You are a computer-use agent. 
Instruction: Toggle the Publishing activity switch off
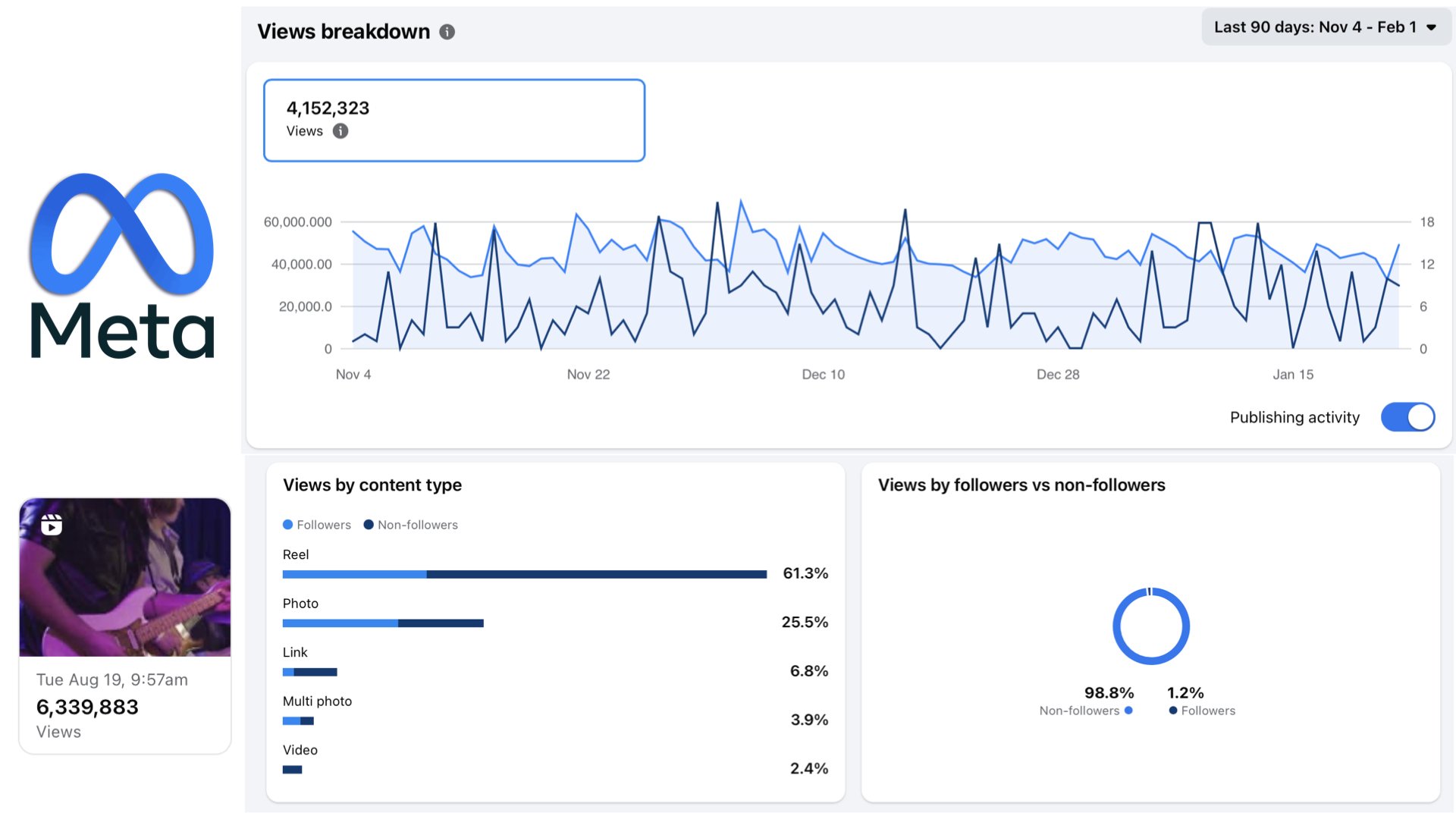[1407, 417]
